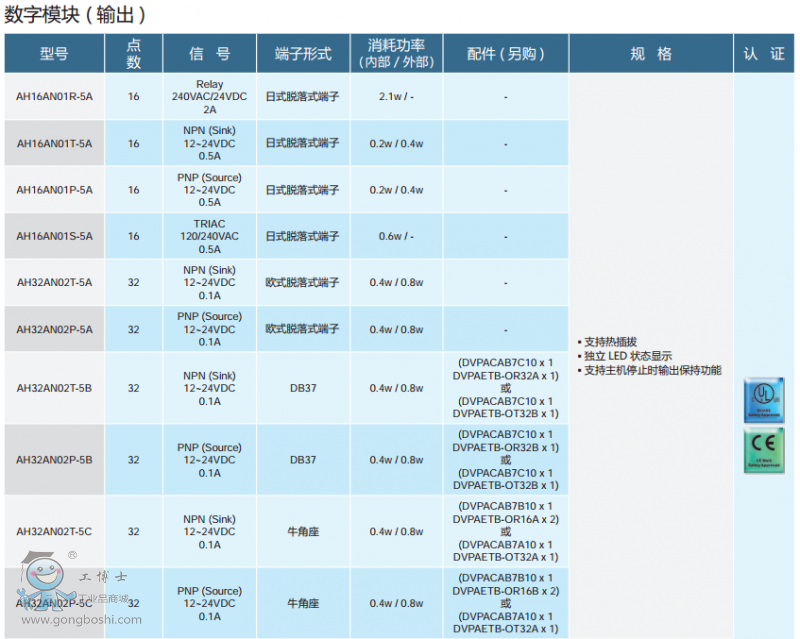Screen dimensions: 800x639
Task: Select the AH32AN02T-5B model row label
Action: pos(54,388)
